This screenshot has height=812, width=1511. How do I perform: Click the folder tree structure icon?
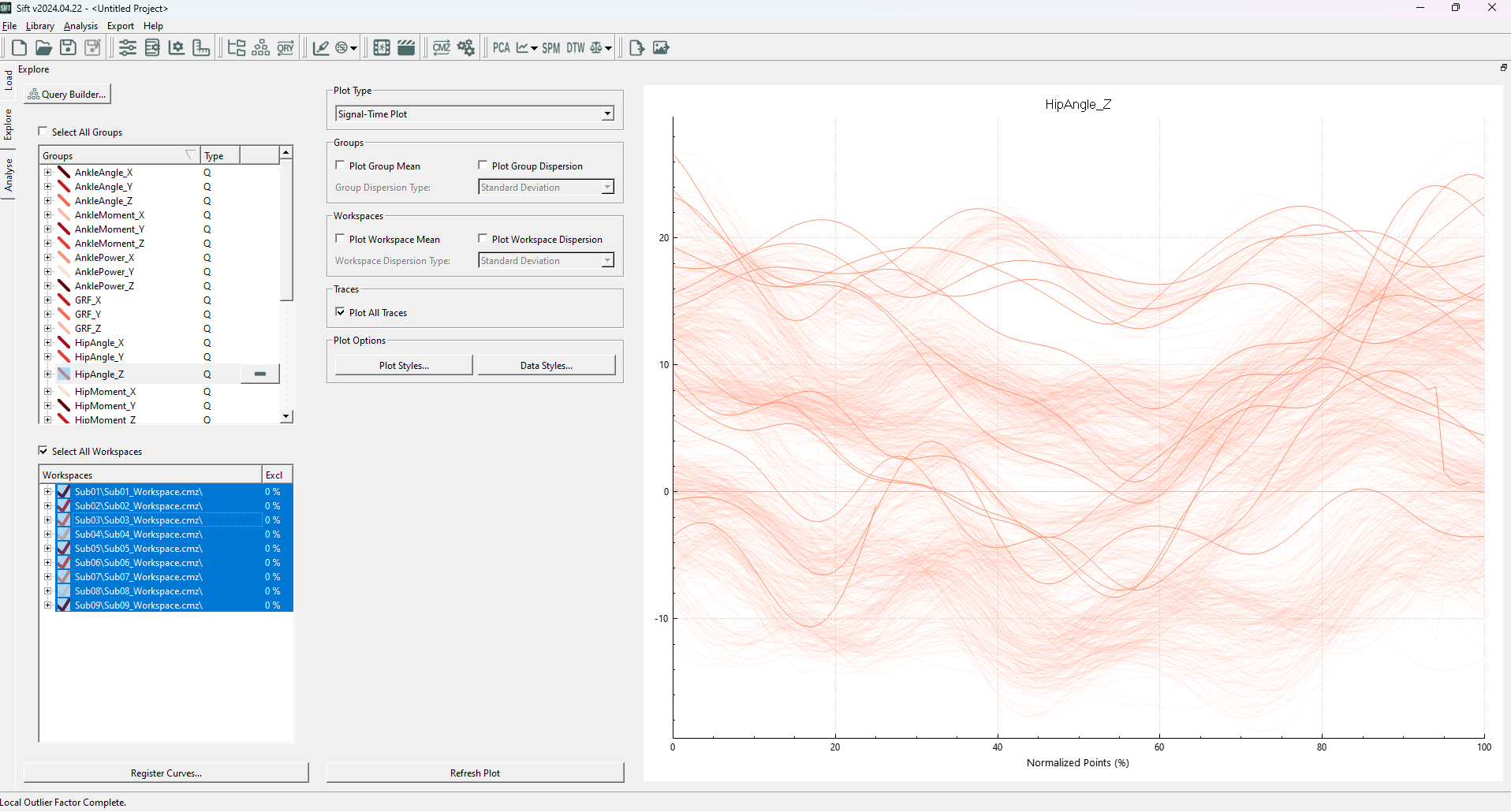point(237,48)
